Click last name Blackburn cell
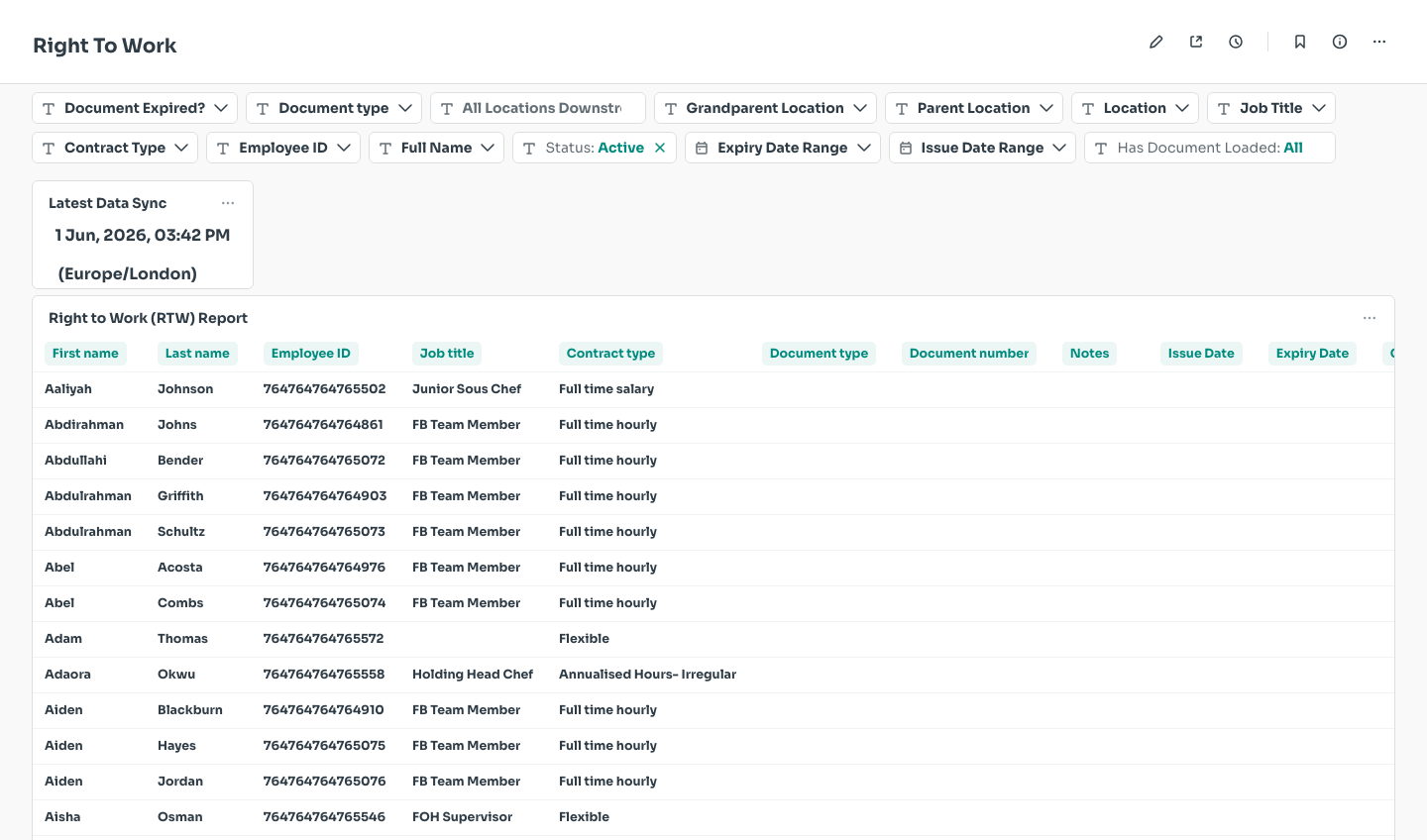The height and width of the screenshot is (840, 1427). tap(190, 710)
